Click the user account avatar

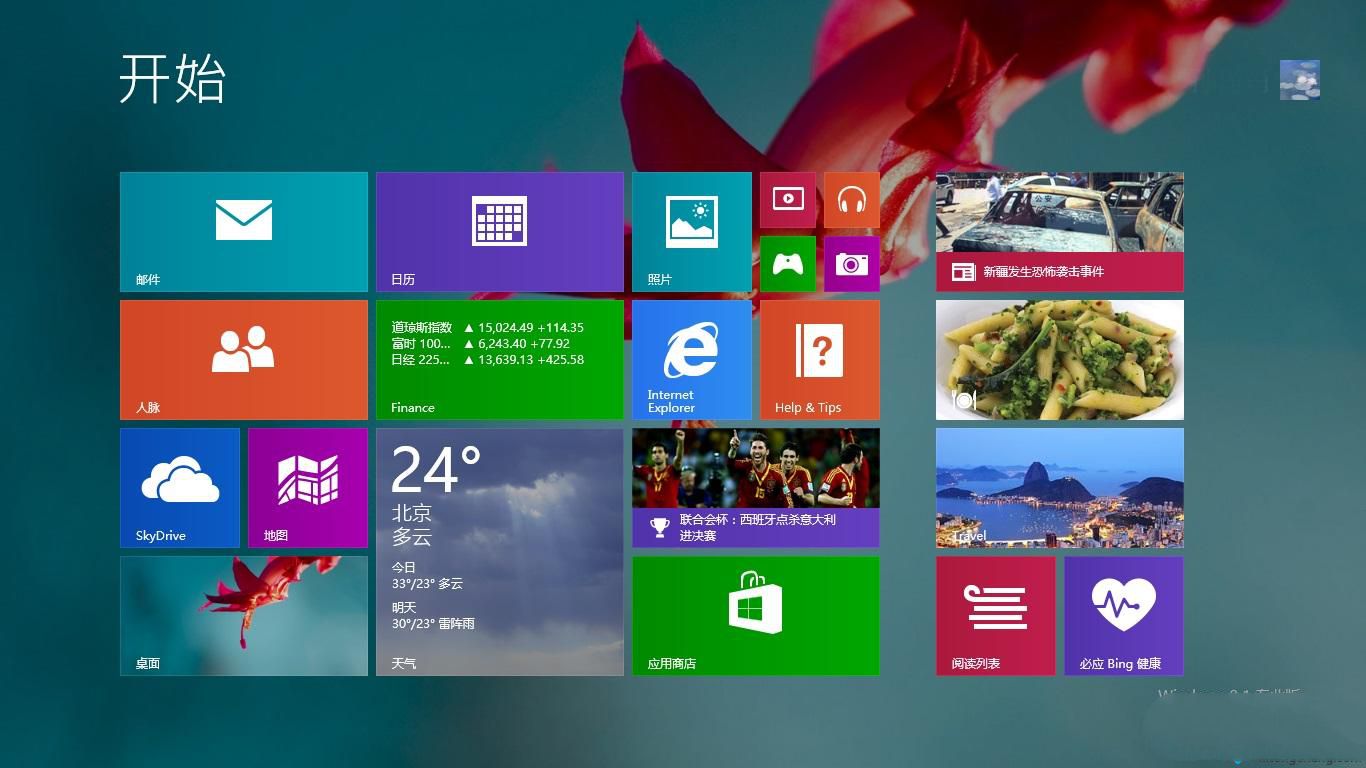pyautogui.click(x=1299, y=79)
